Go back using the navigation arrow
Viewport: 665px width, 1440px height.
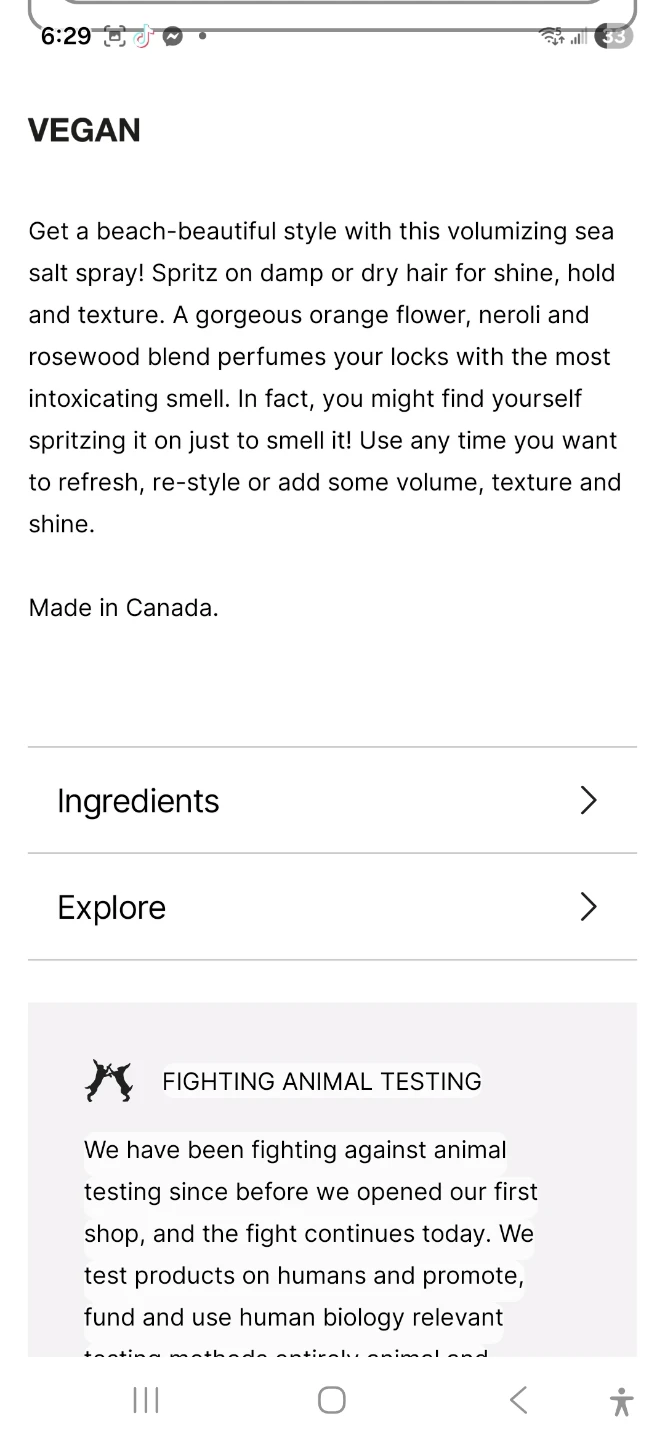tap(518, 1400)
